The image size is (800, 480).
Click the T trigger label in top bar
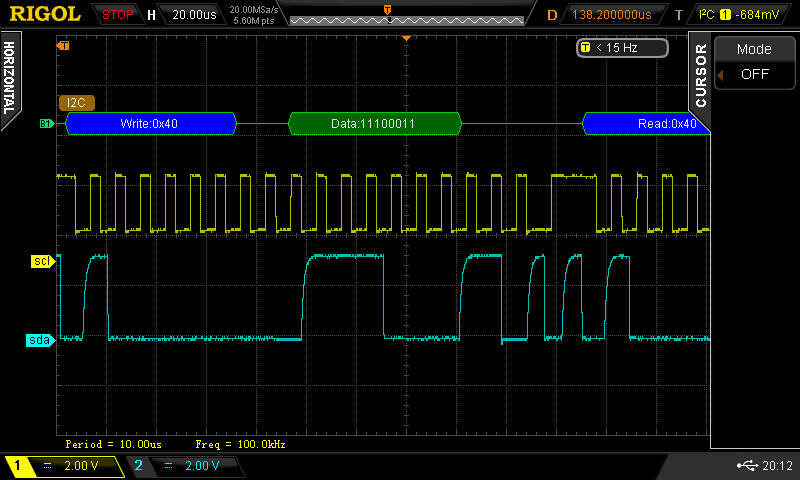point(679,15)
